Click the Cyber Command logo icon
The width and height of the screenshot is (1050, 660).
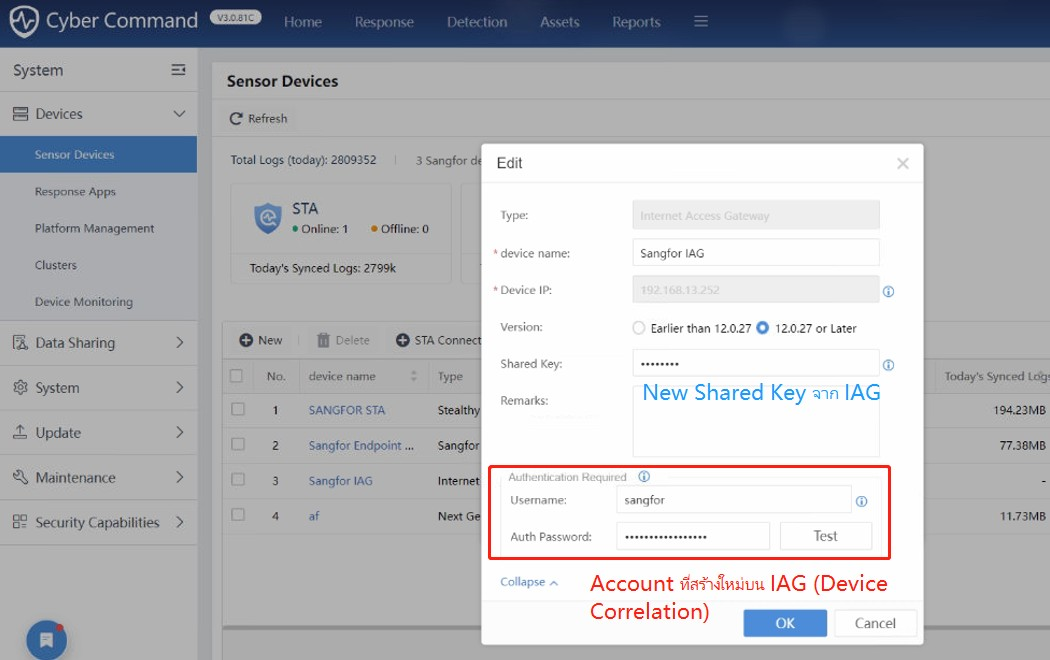click(x=23, y=21)
